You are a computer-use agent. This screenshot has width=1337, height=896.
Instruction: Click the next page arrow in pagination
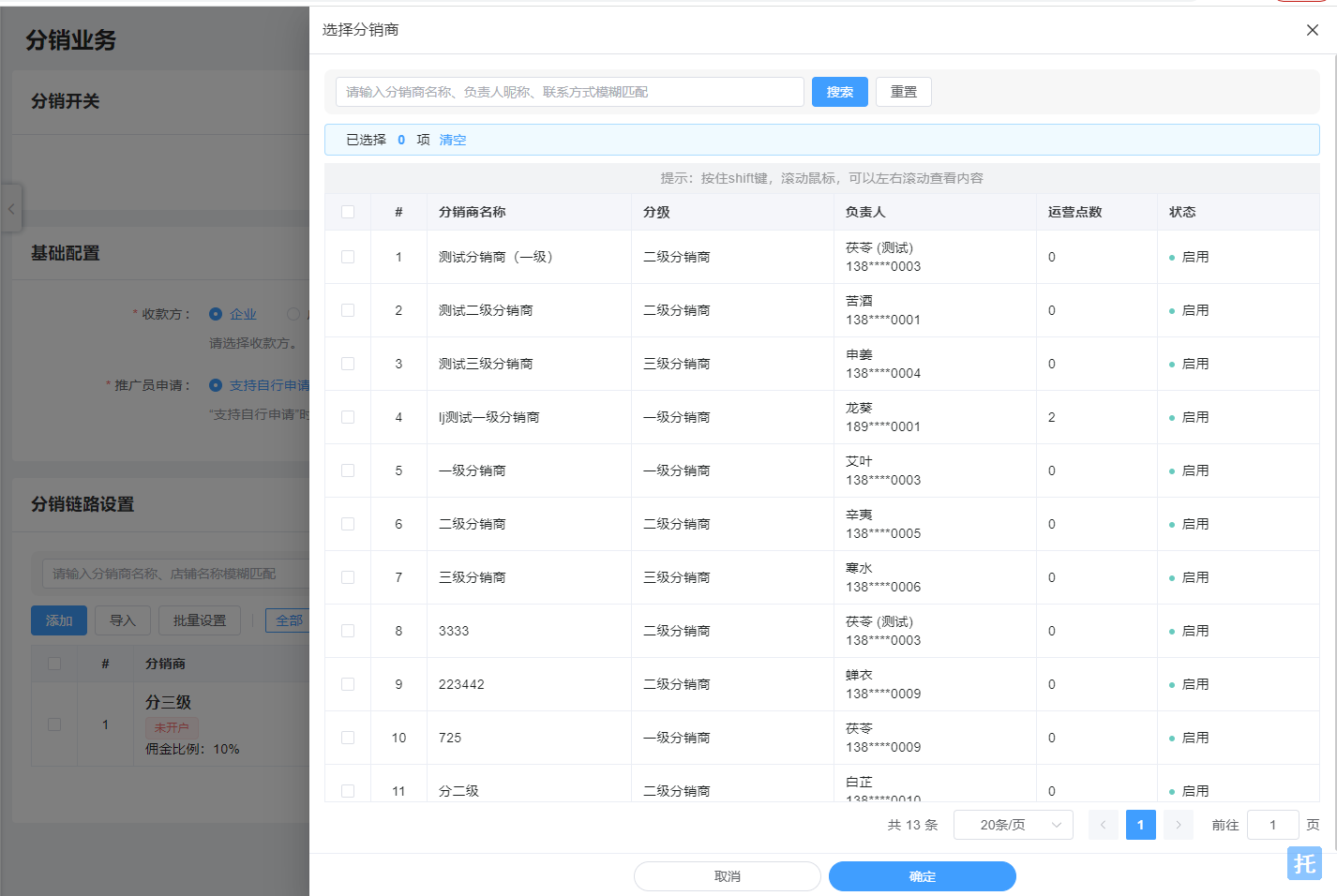coord(1178,825)
